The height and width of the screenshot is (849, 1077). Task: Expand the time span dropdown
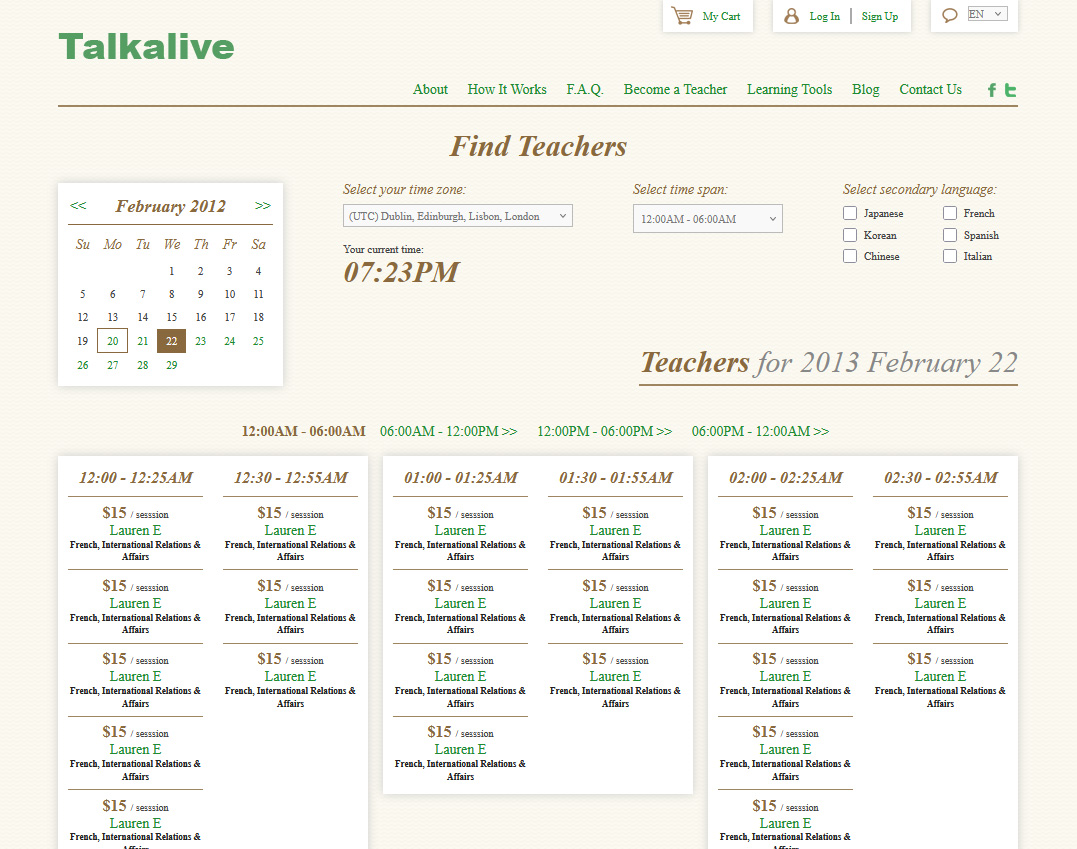click(707, 219)
